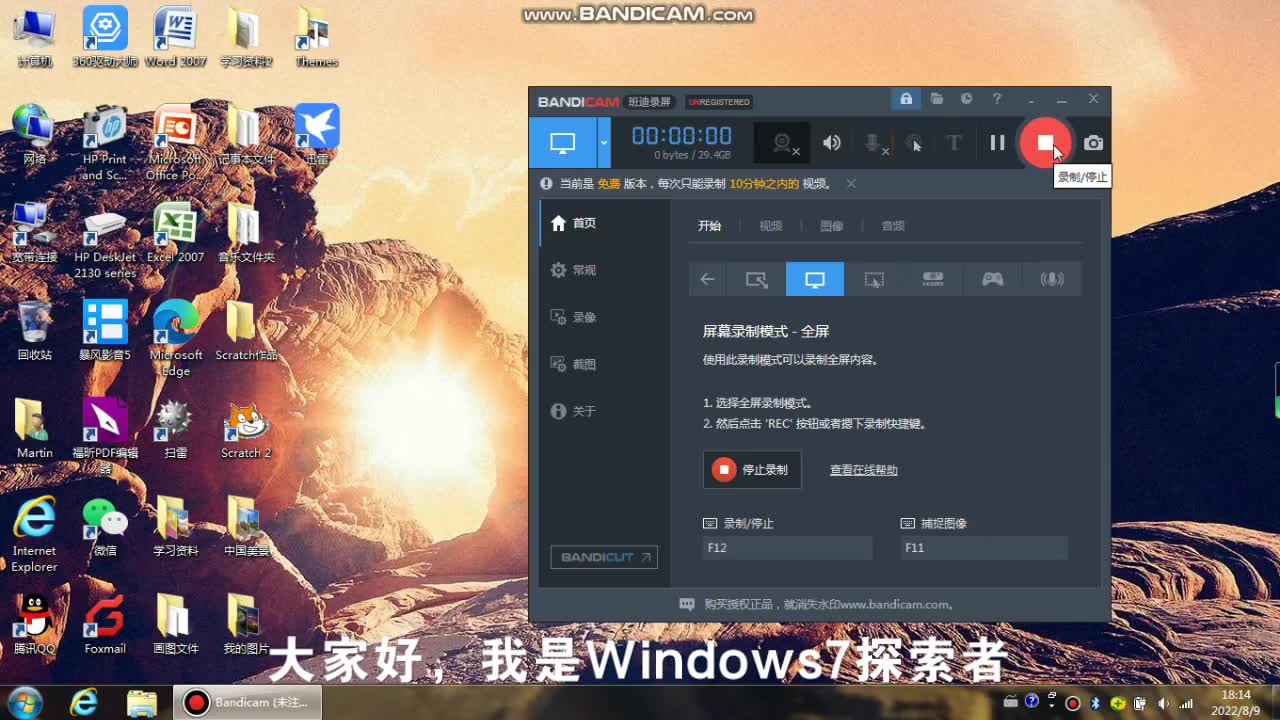The height and width of the screenshot is (720, 1280).
Task: Open the speaker volume settings icon
Action: coord(832,143)
